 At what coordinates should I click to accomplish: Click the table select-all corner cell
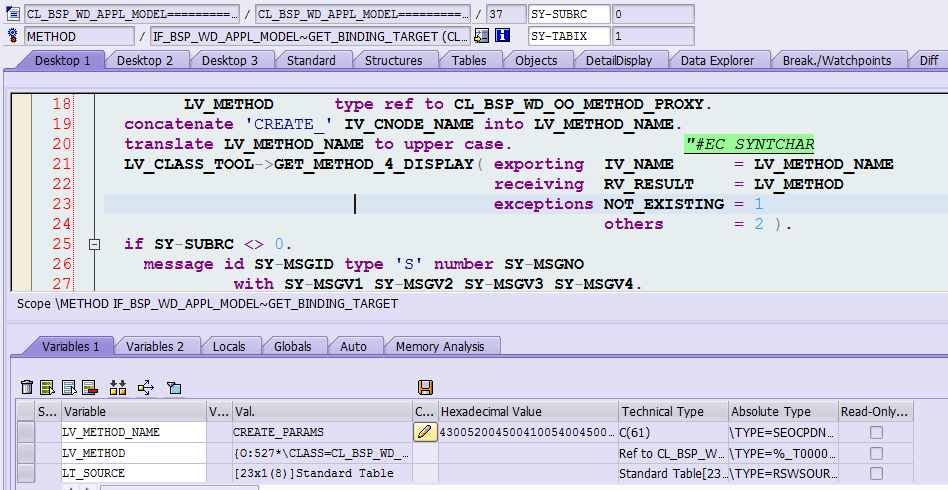pyautogui.click(x=25, y=412)
